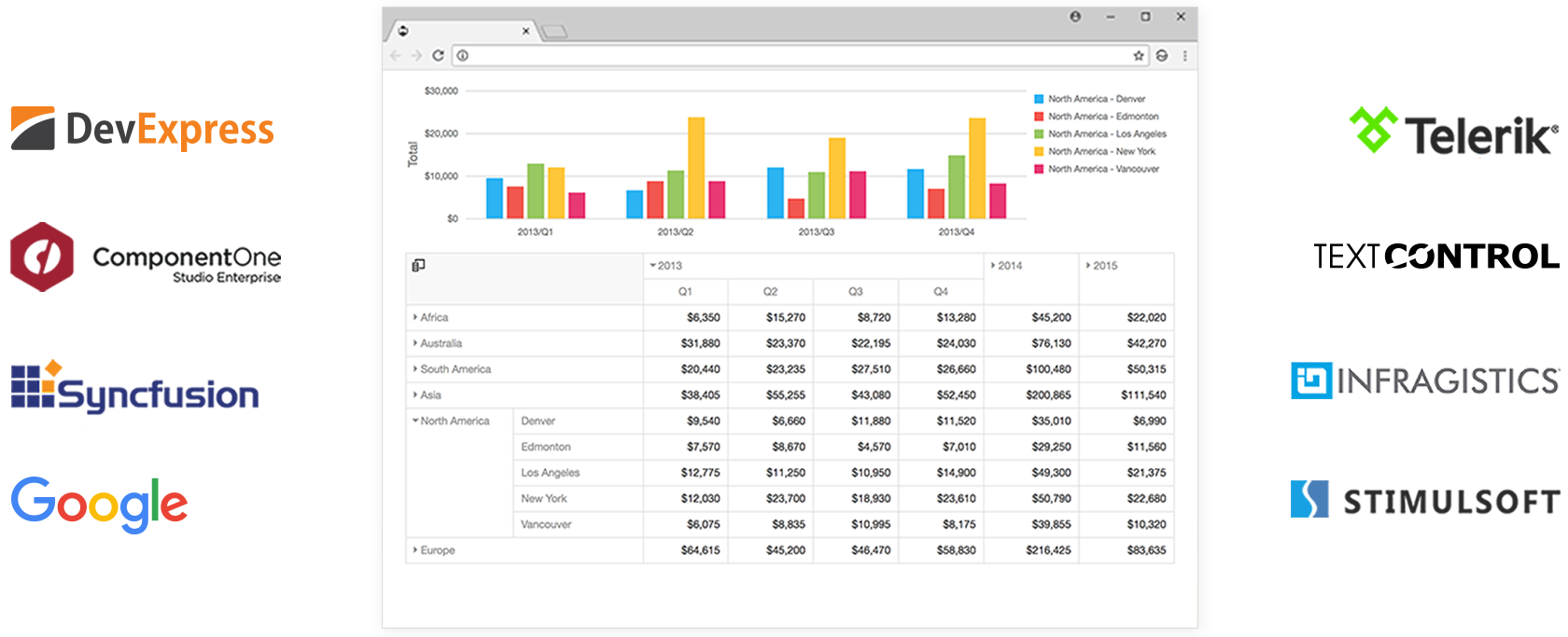Click the North America - Denver legend label
The image size is (1568, 637).
click(1097, 99)
